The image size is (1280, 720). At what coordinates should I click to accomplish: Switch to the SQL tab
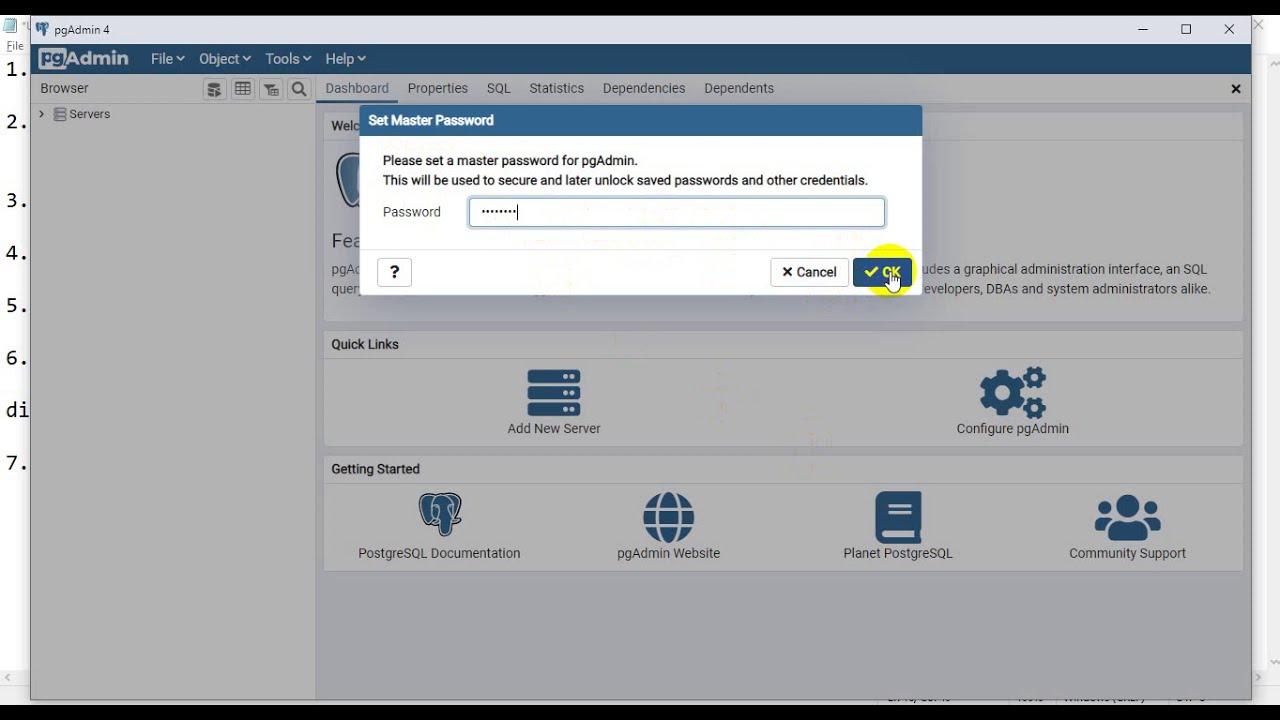coord(499,88)
